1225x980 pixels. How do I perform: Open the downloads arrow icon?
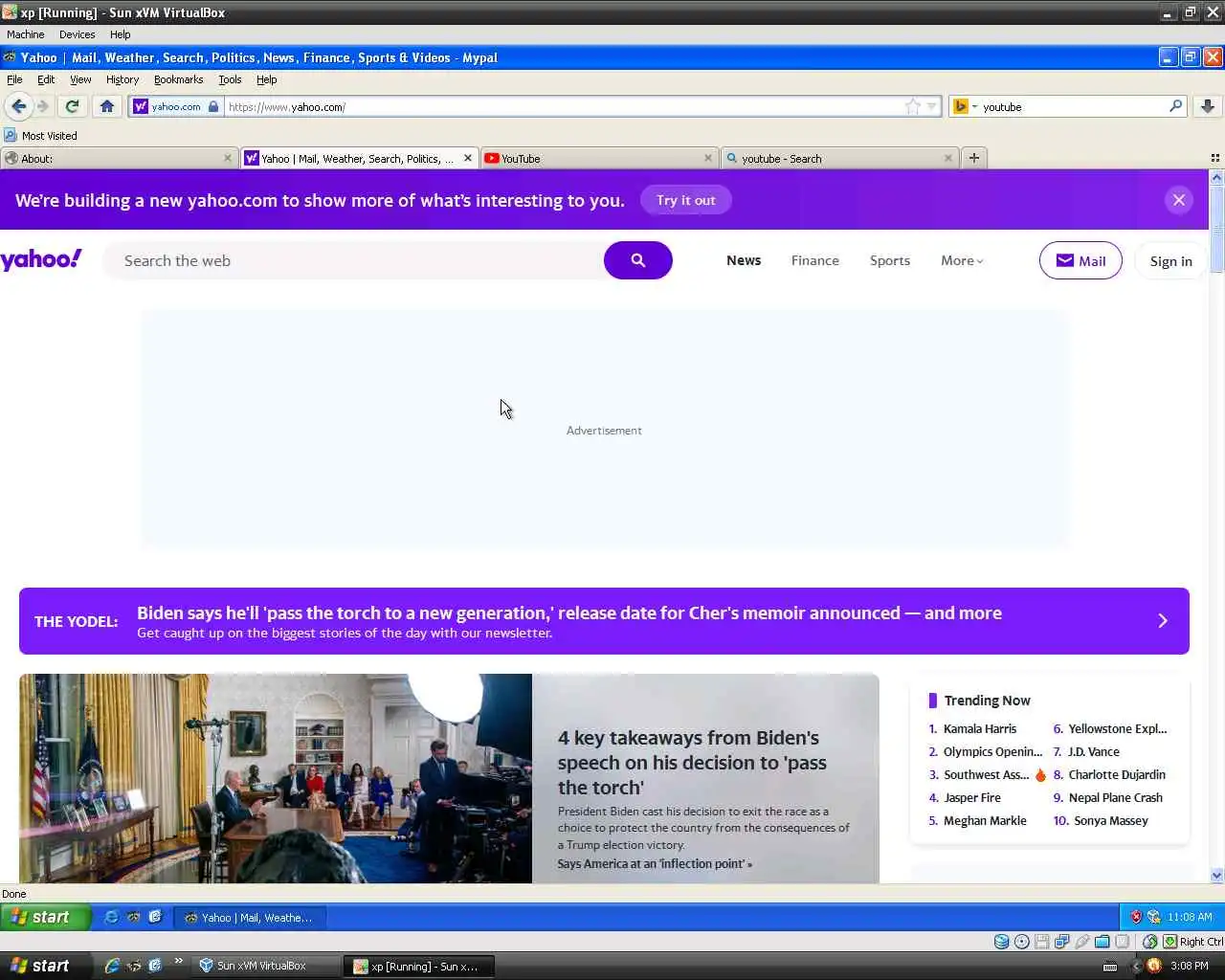click(1208, 106)
